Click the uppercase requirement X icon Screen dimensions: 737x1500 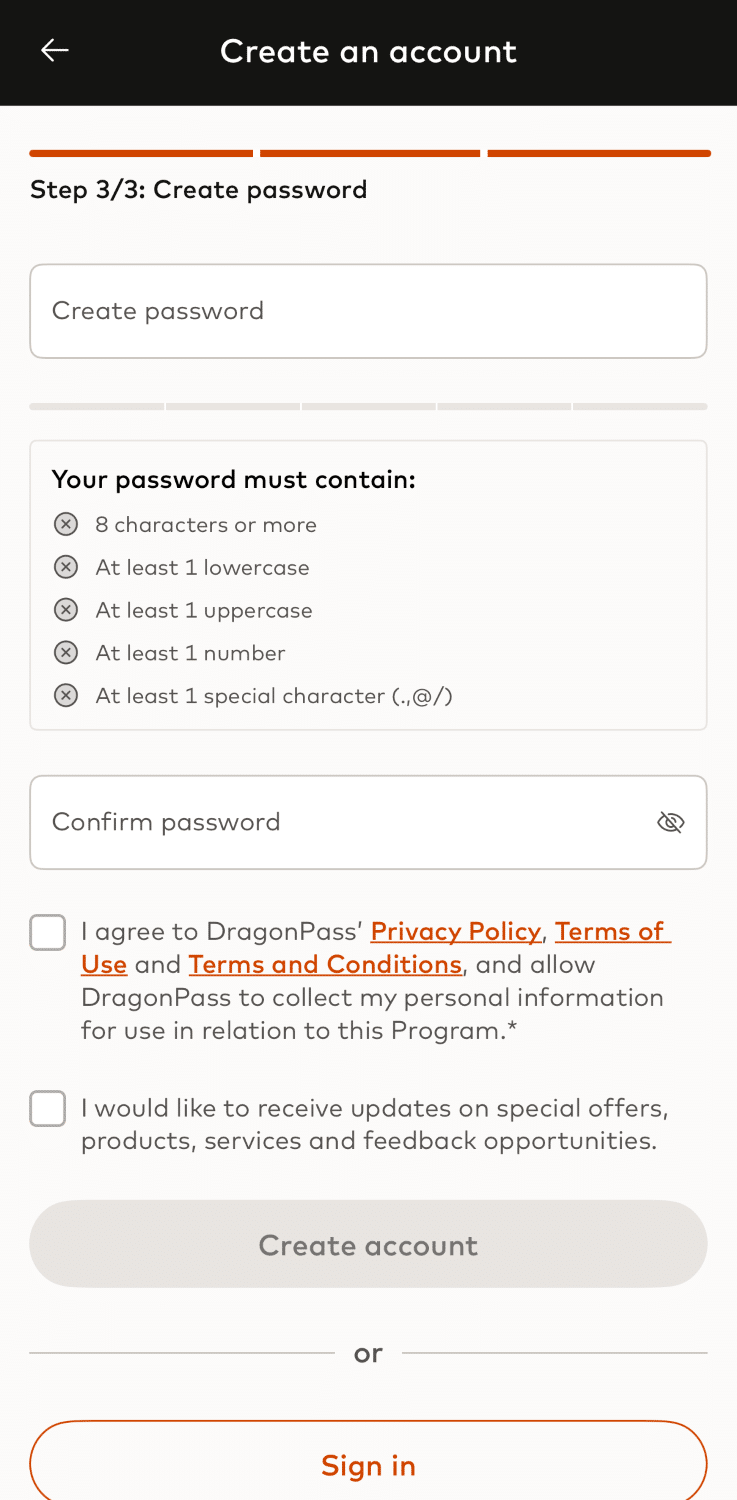pyautogui.click(x=66, y=610)
